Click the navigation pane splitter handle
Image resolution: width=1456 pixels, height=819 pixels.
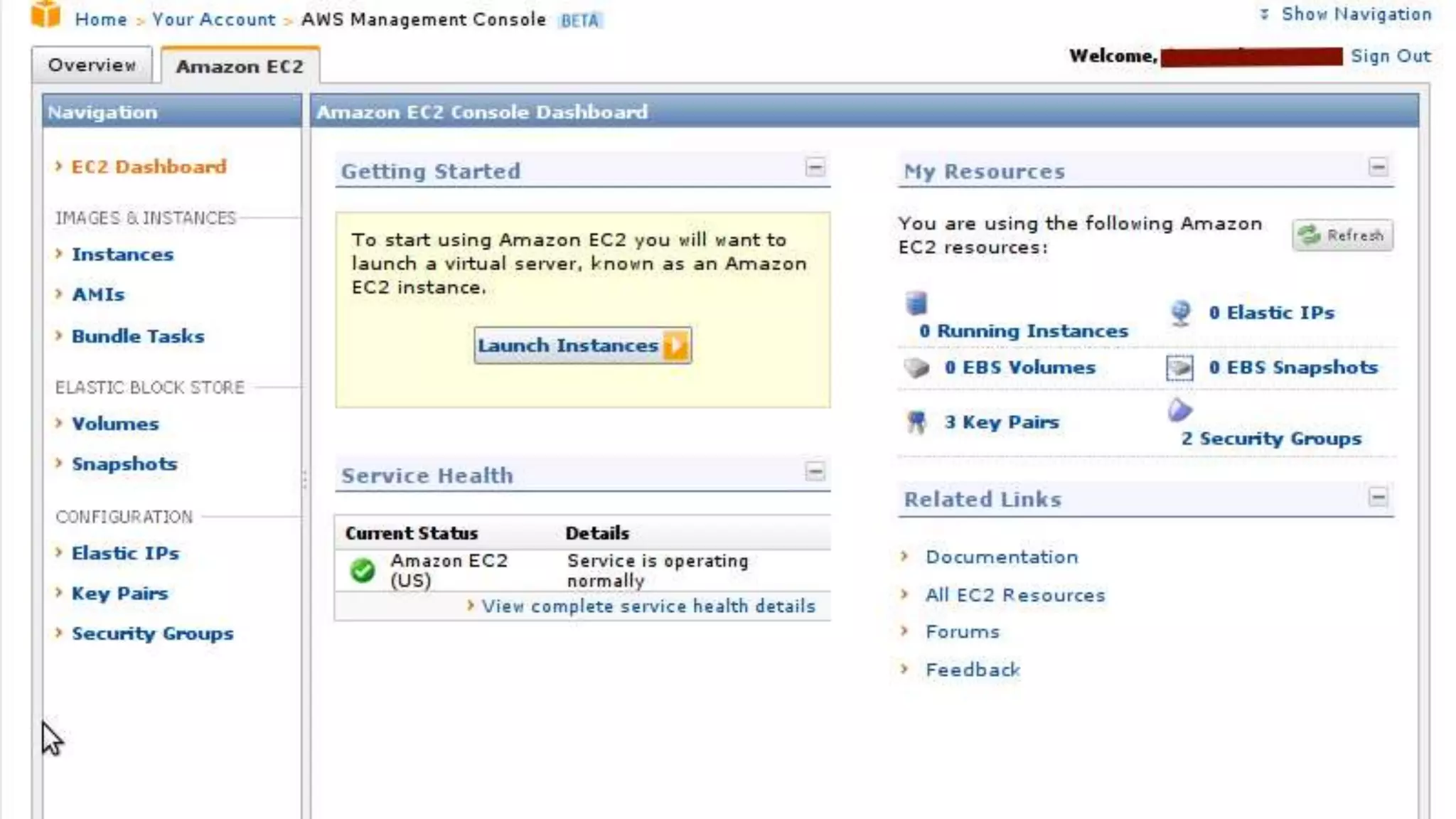(305, 481)
